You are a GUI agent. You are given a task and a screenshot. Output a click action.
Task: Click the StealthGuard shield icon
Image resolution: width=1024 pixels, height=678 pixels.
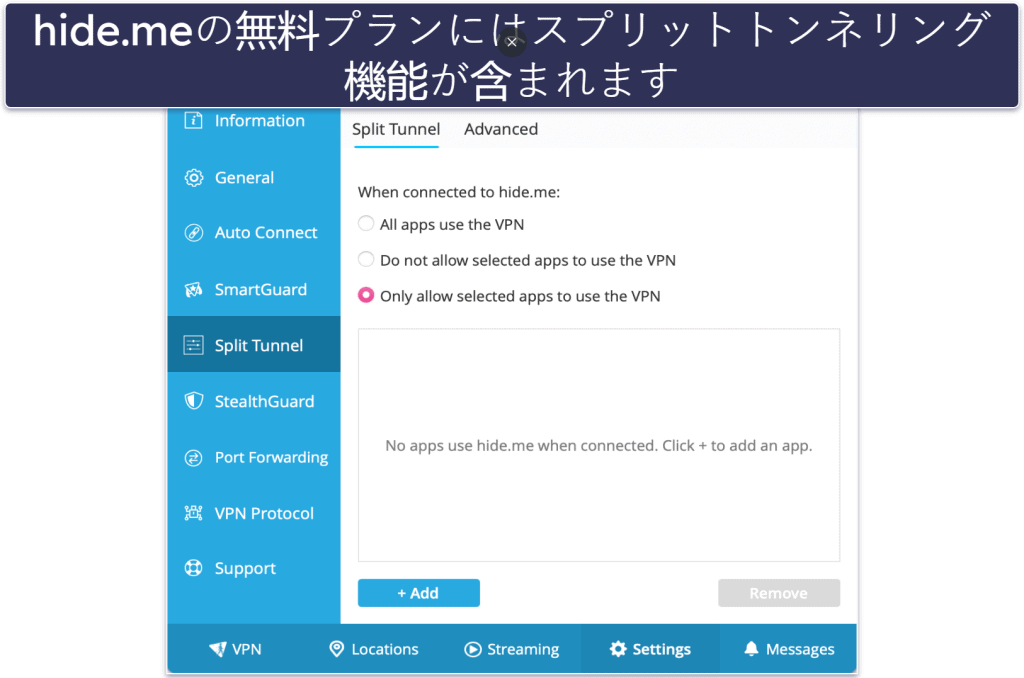[x=193, y=401]
